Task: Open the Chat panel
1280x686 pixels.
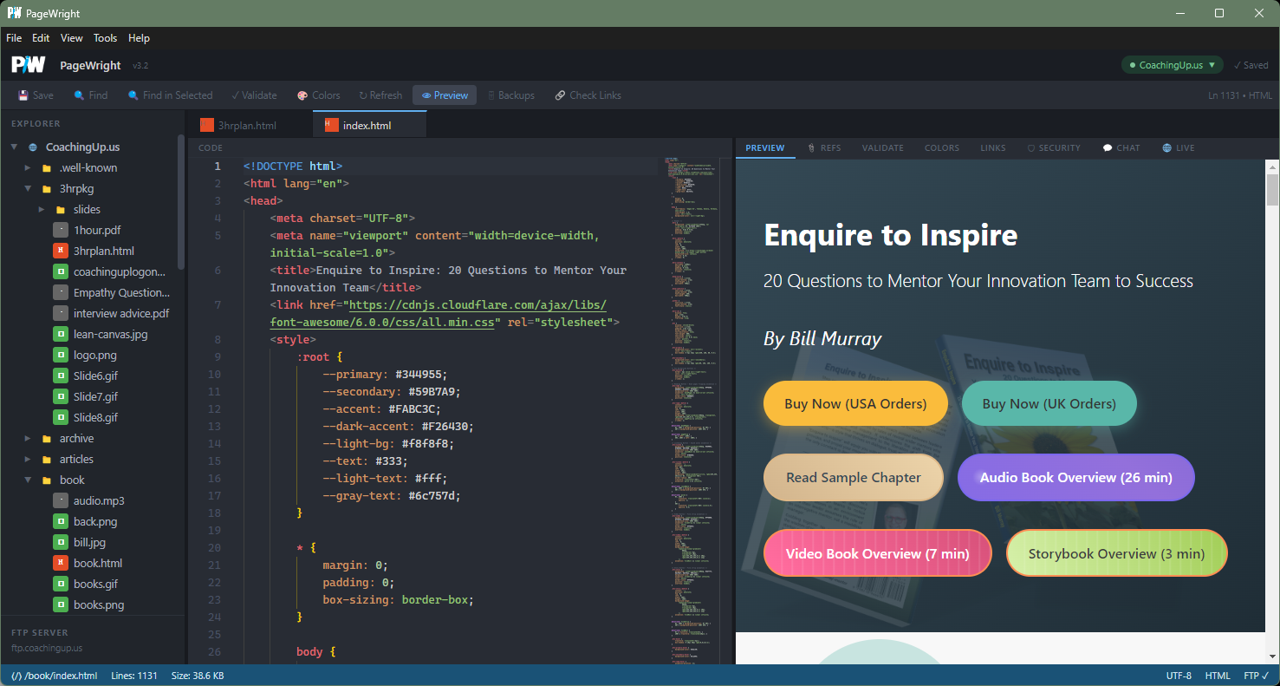Action: tap(1120, 147)
